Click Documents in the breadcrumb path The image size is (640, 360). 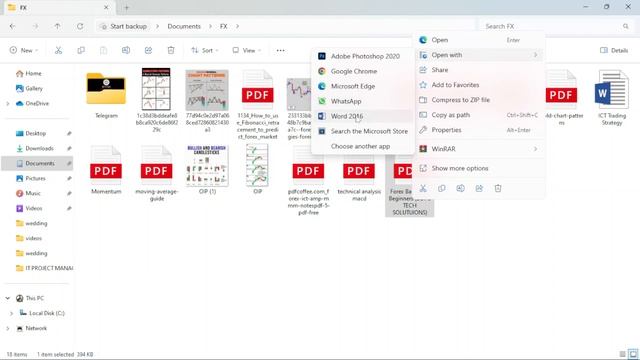click(x=184, y=26)
